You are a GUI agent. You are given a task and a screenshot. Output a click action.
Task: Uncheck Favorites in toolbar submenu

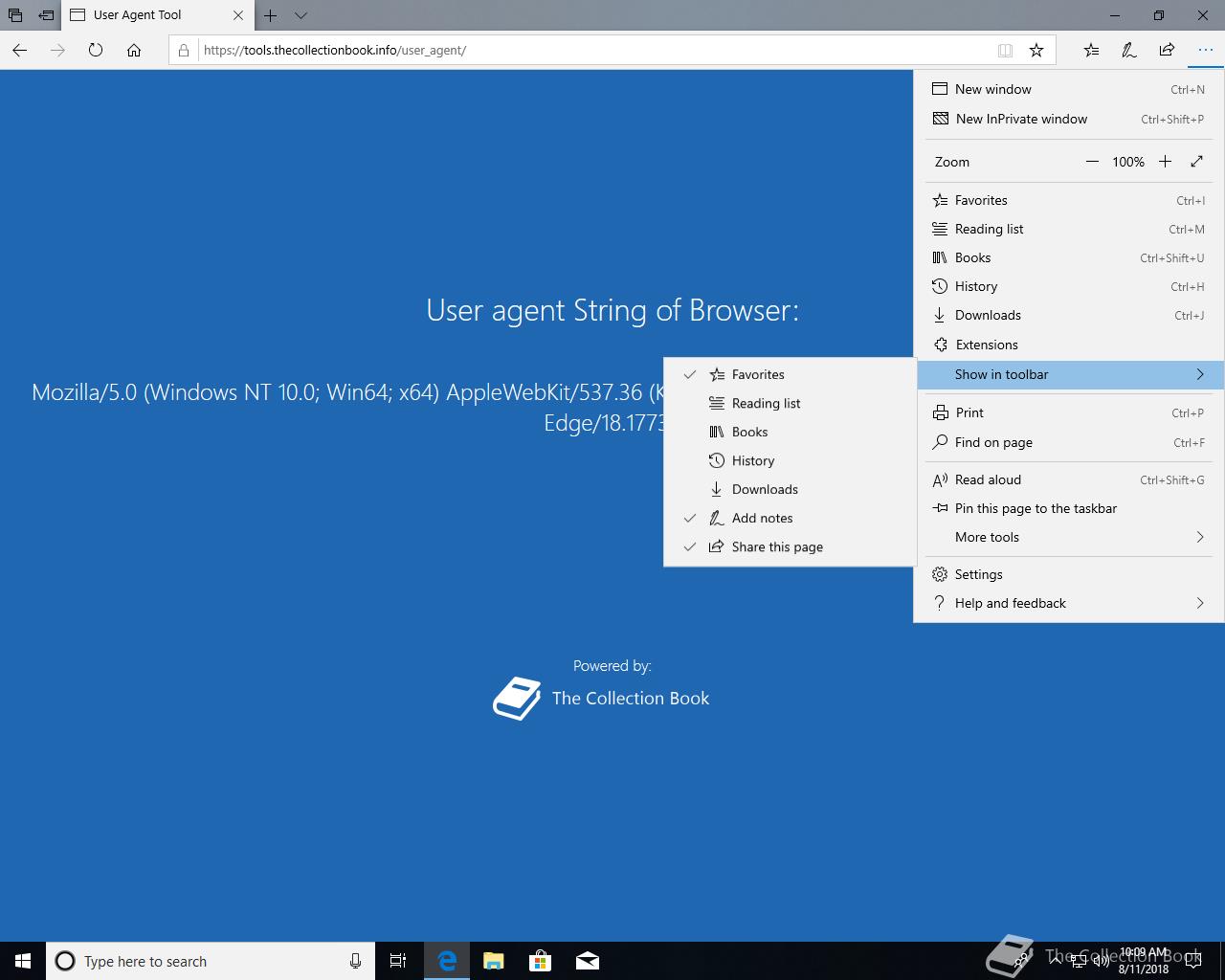(790, 374)
